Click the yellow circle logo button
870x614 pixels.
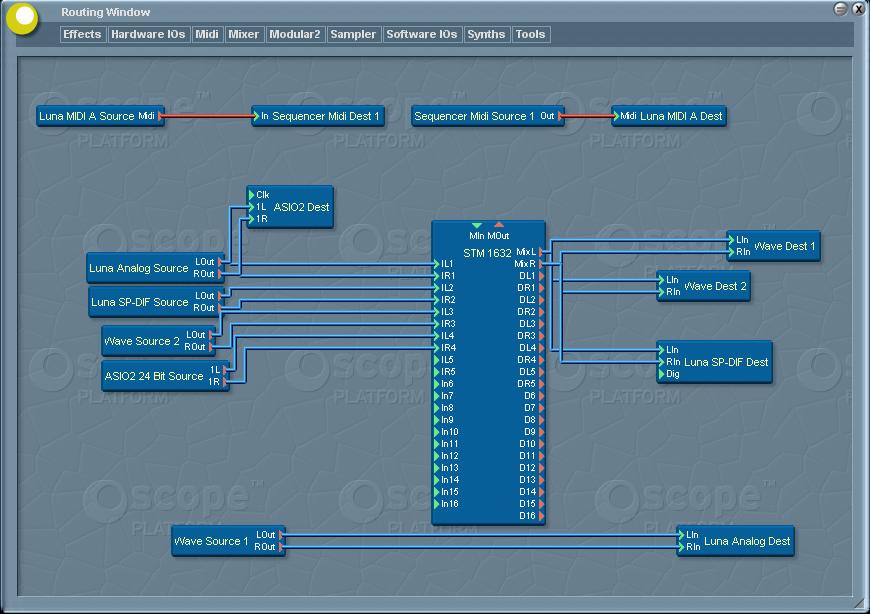click(x=22, y=18)
